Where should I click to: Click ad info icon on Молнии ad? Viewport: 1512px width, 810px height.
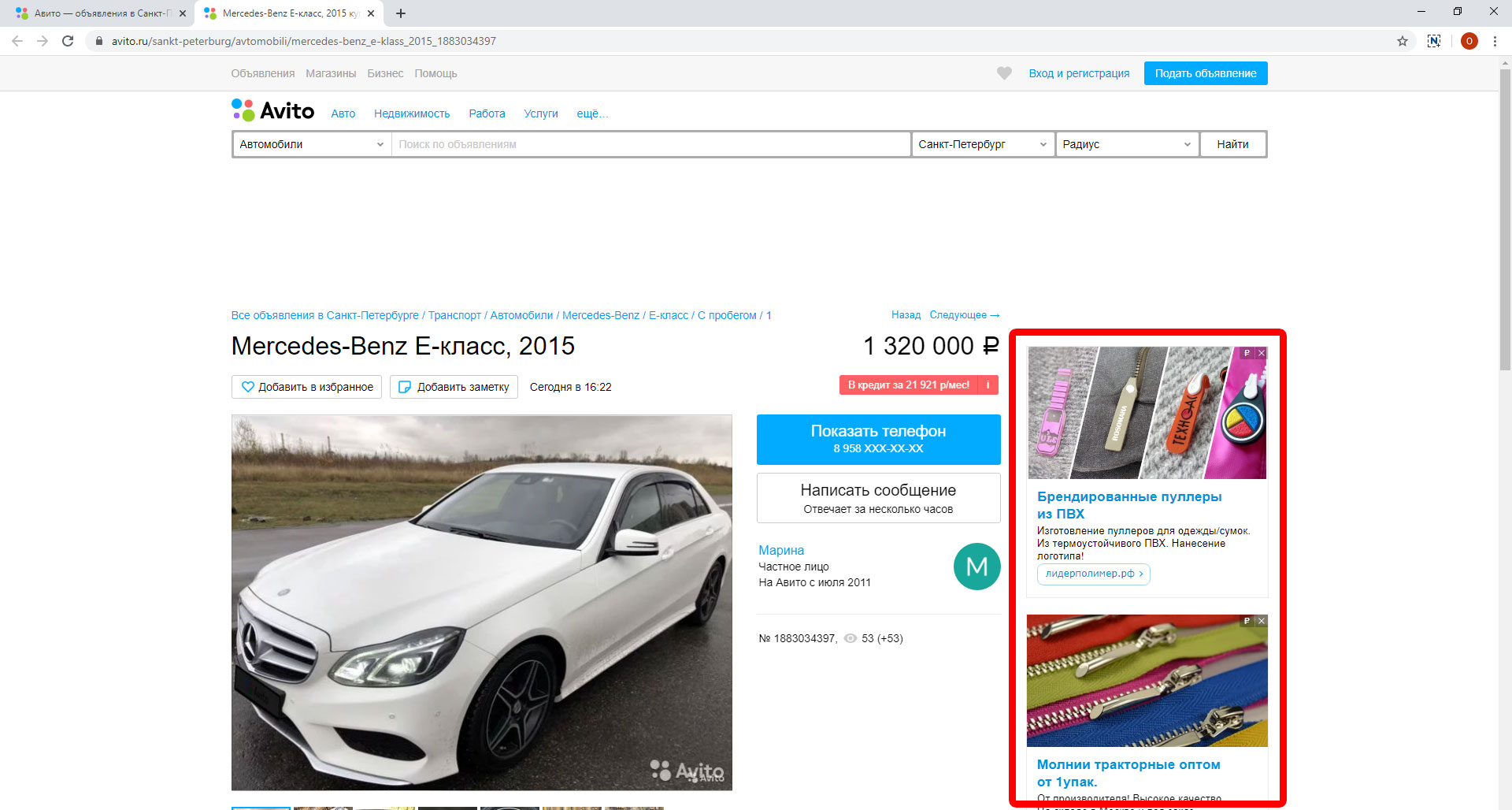tap(1247, 621)
